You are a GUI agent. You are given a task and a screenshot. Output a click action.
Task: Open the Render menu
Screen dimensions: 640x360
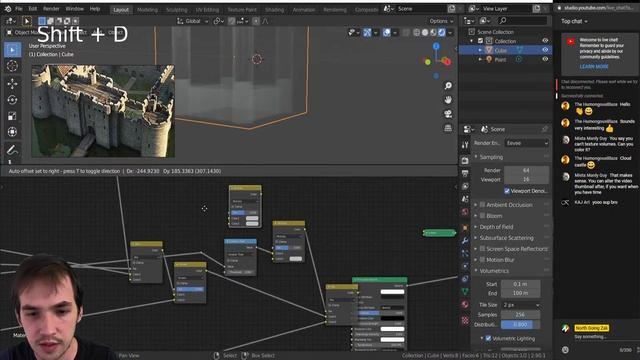click(x=51, y=9)
